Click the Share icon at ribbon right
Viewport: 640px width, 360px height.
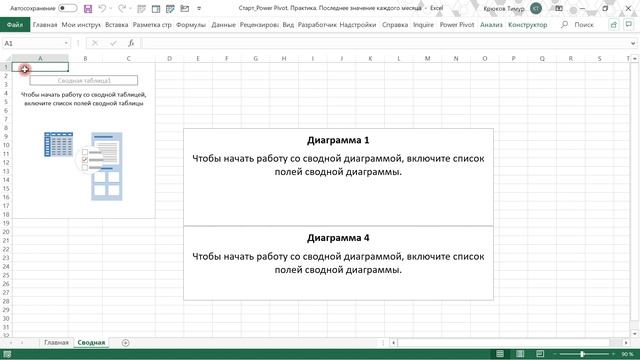(613, 24)
